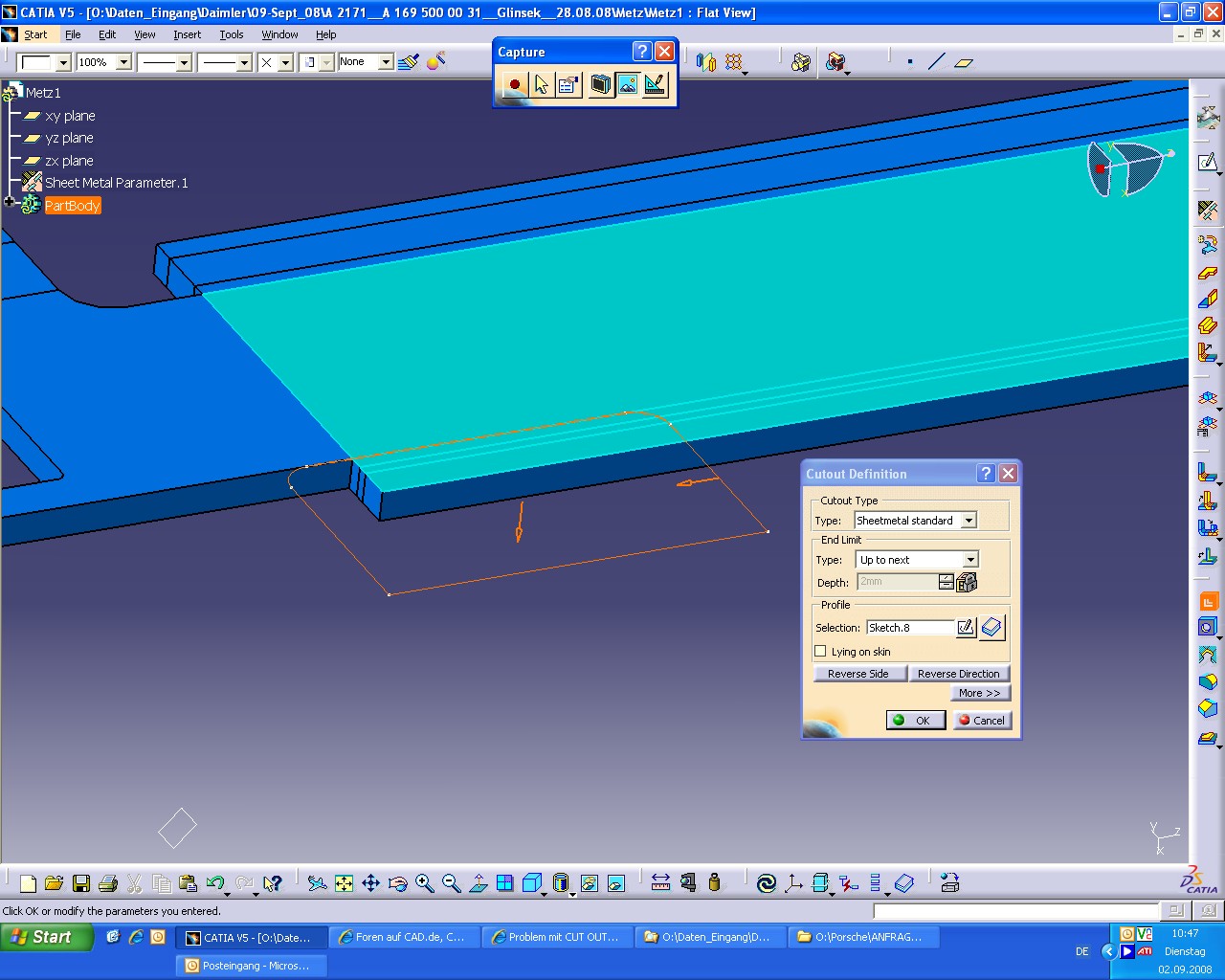1225x980 pixels.
Task: Open the Help menu
Action: pos(326,34)
